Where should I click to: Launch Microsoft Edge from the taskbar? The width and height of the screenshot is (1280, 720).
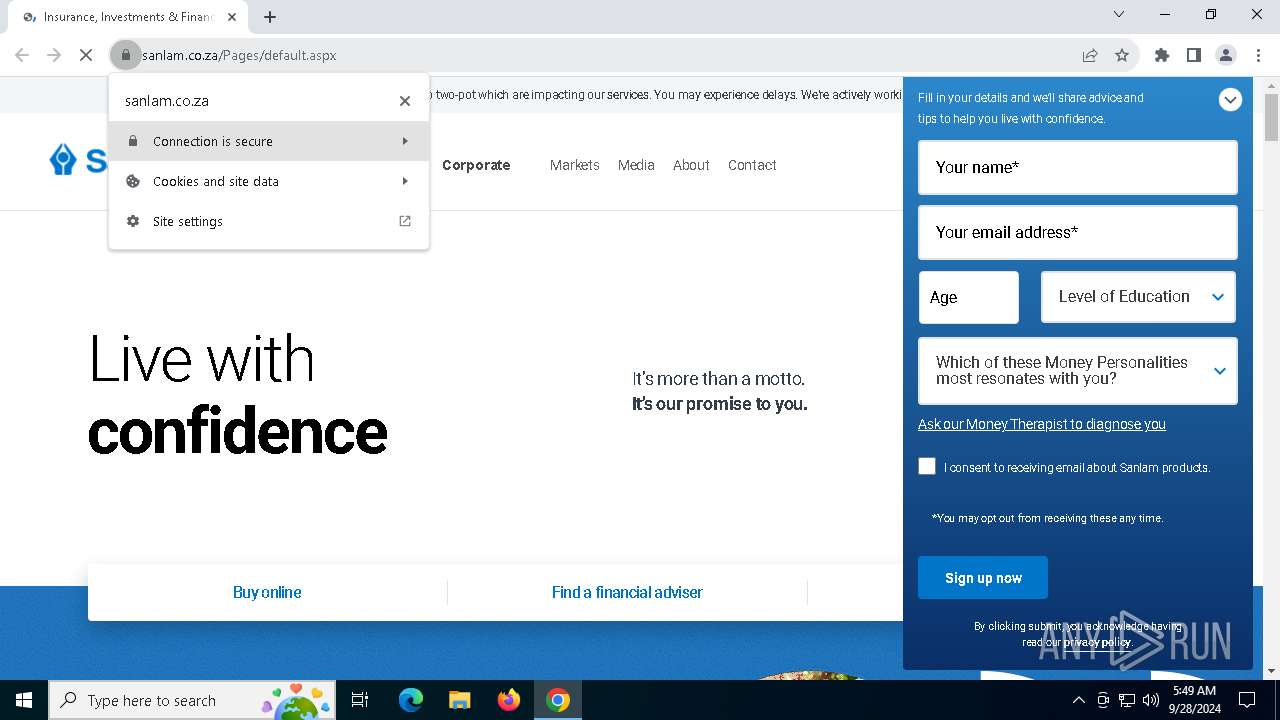tap(411, 700)
